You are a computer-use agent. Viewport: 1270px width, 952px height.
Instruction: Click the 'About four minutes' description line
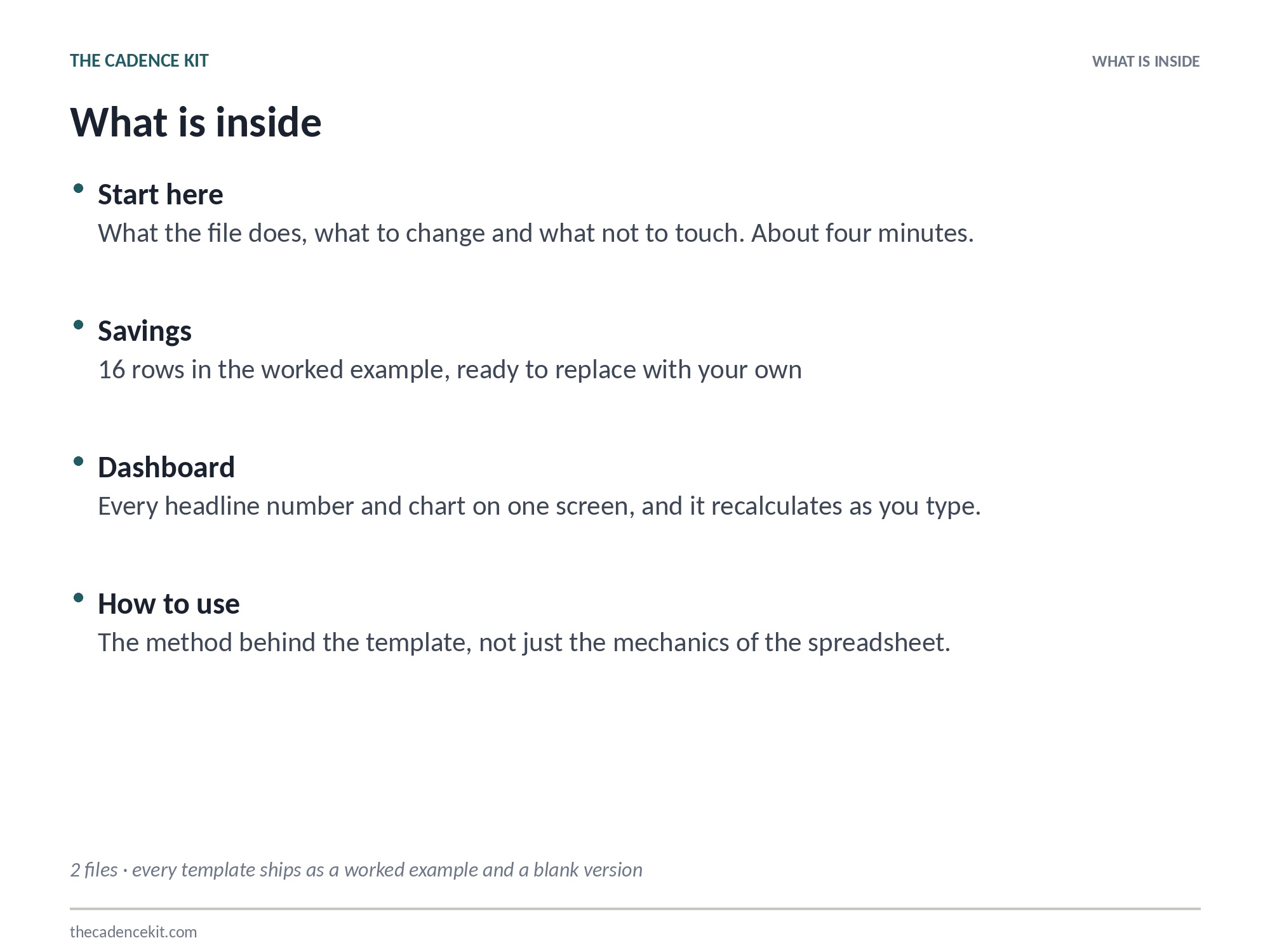(536, 234)
